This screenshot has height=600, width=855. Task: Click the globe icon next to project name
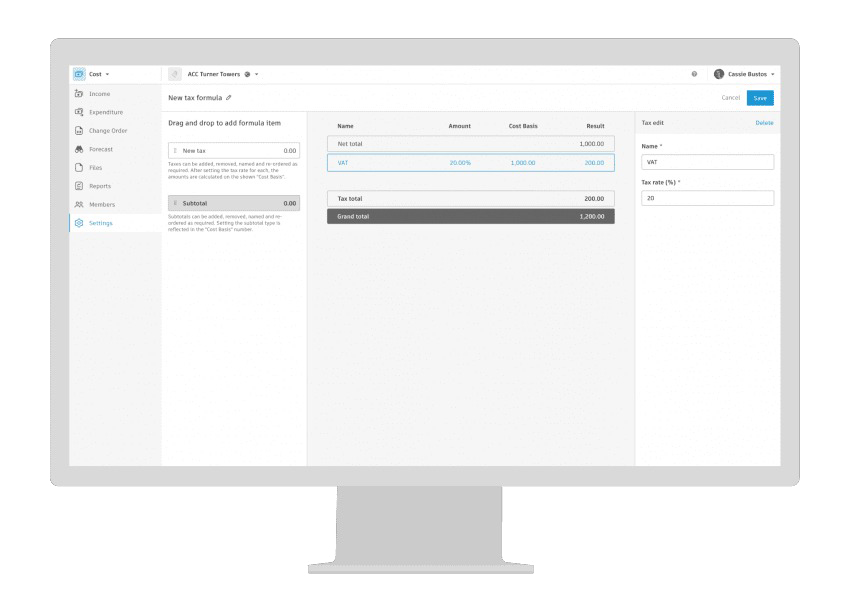click(247, 74)
